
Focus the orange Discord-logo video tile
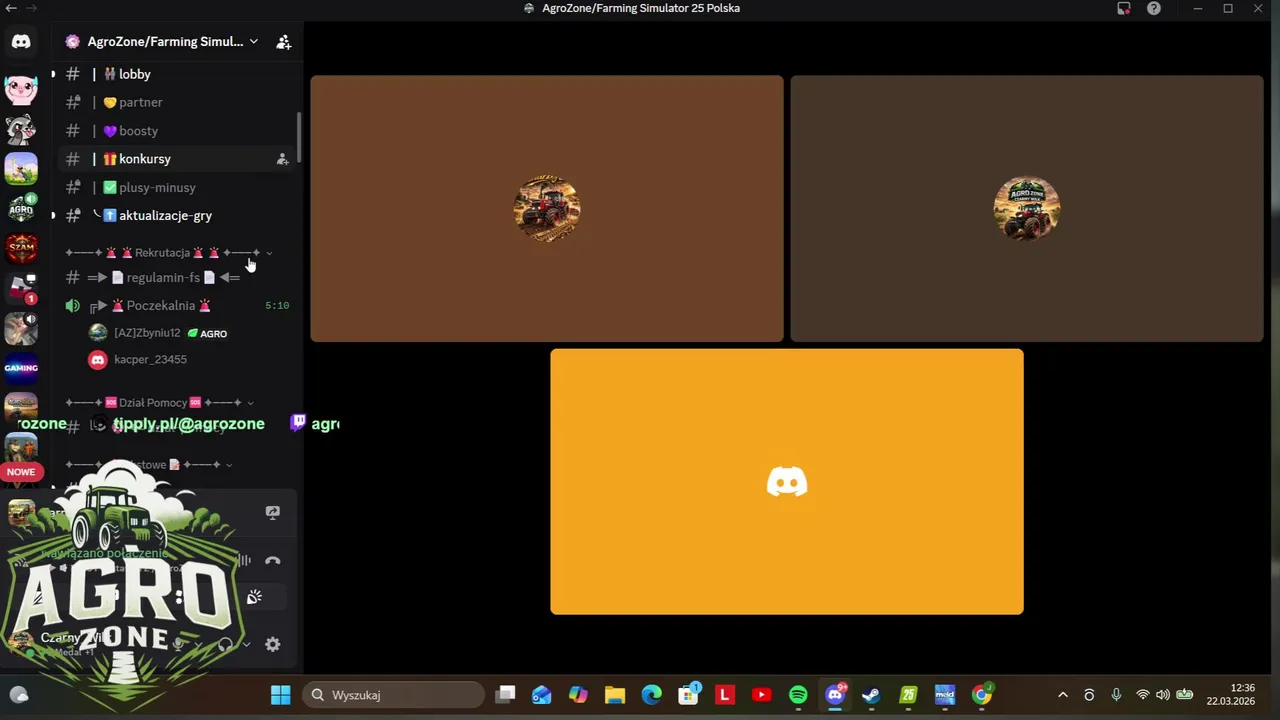coord(787,482)
